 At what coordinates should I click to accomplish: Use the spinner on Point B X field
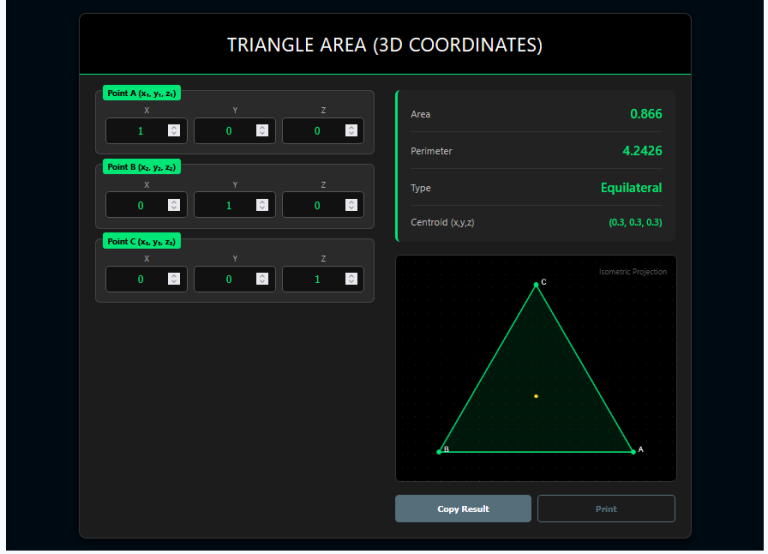tap(174, 205)
